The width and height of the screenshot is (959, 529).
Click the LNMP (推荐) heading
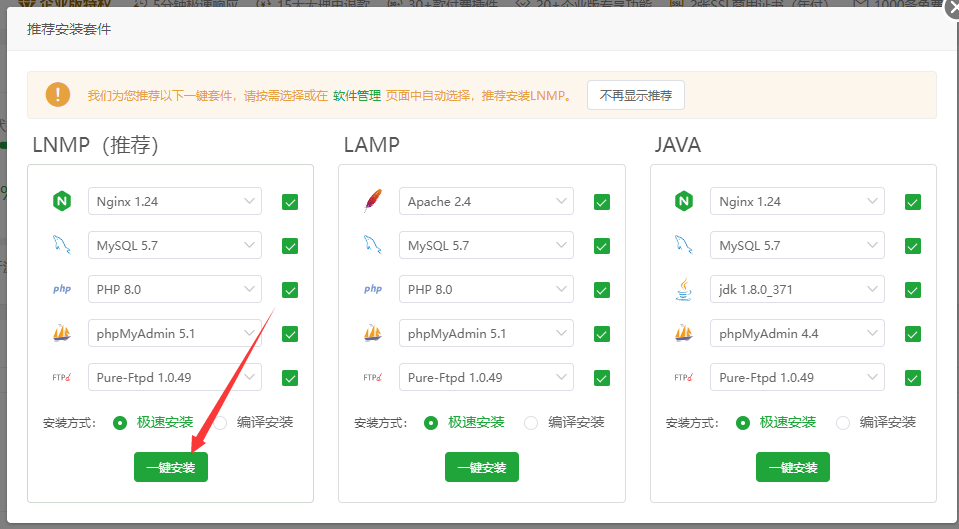point(95,145)
